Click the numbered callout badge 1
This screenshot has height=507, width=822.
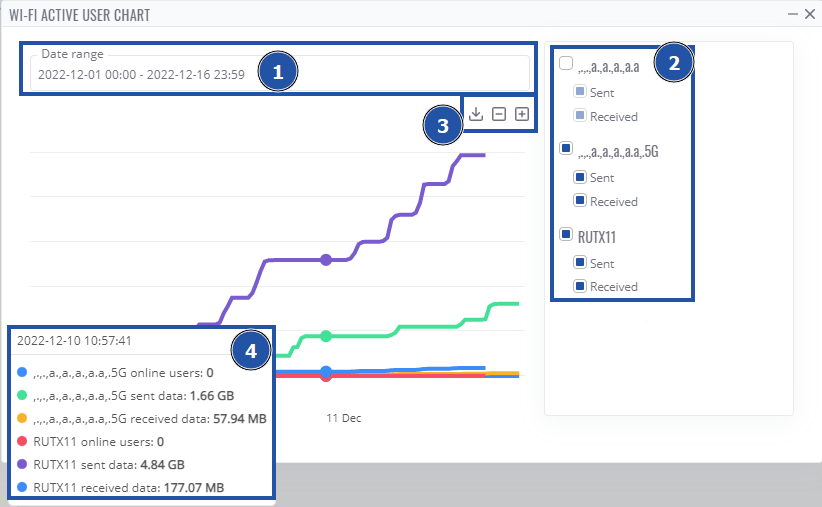coord(279,72)
